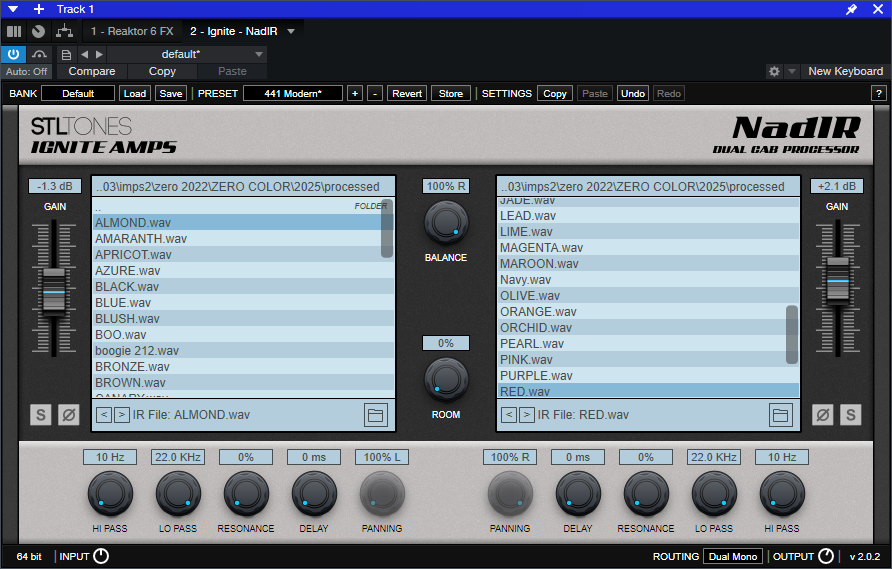
Task: Add plugin with the plus icon
Action: [x=39, y=9]
